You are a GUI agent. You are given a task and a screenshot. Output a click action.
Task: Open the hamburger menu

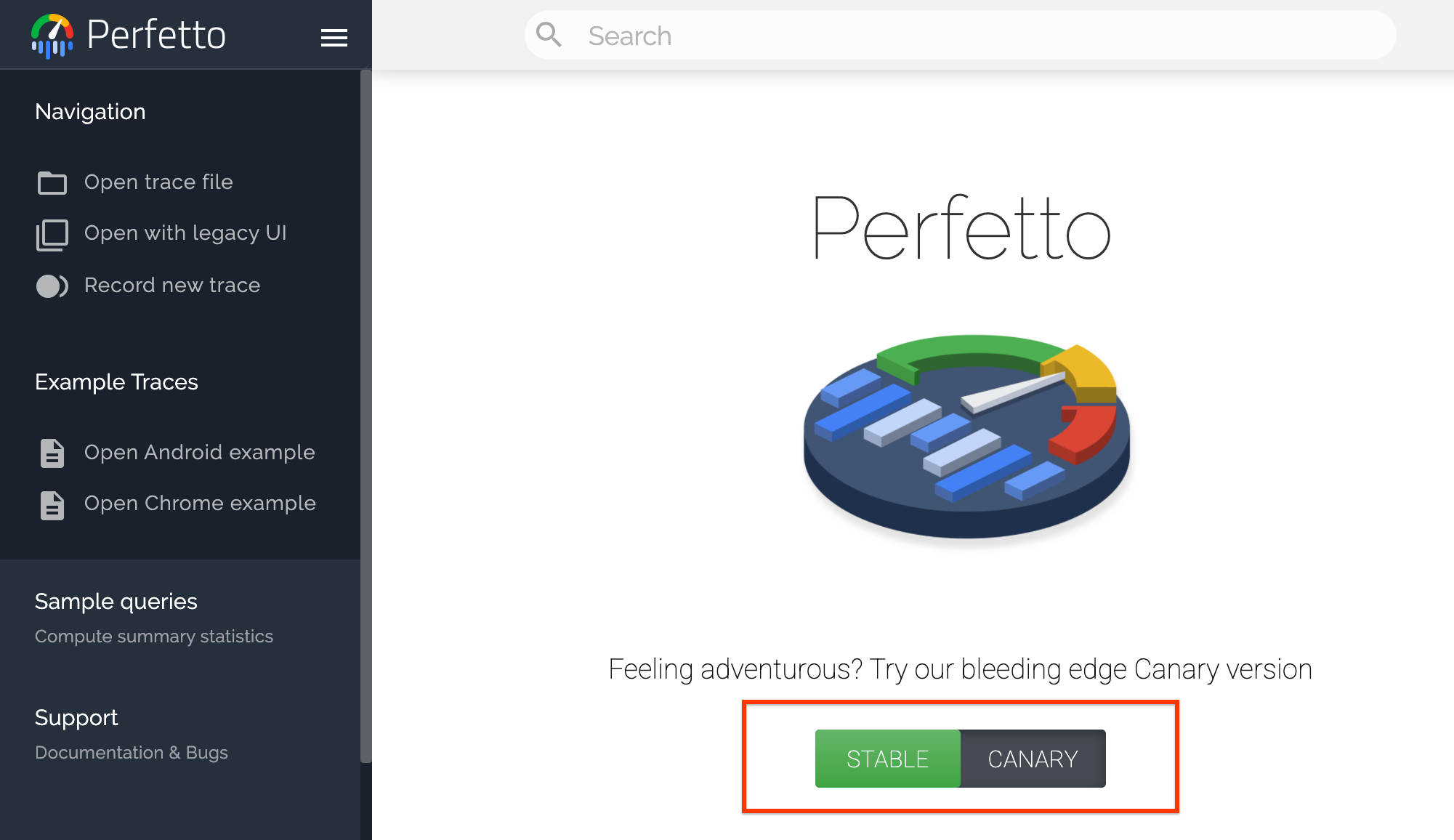pos(334,37)
